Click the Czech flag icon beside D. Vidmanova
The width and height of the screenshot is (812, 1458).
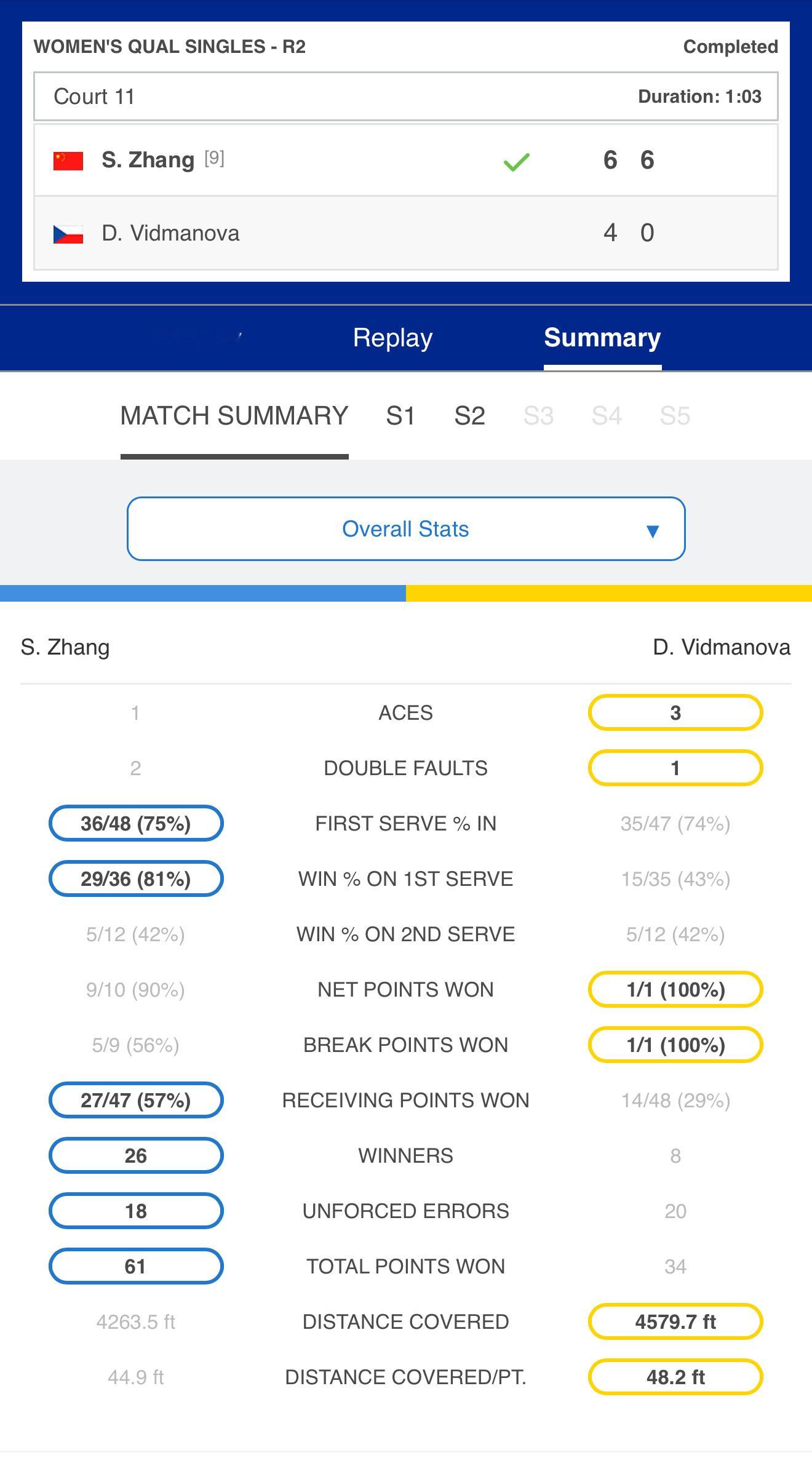(x=68, y=234)
